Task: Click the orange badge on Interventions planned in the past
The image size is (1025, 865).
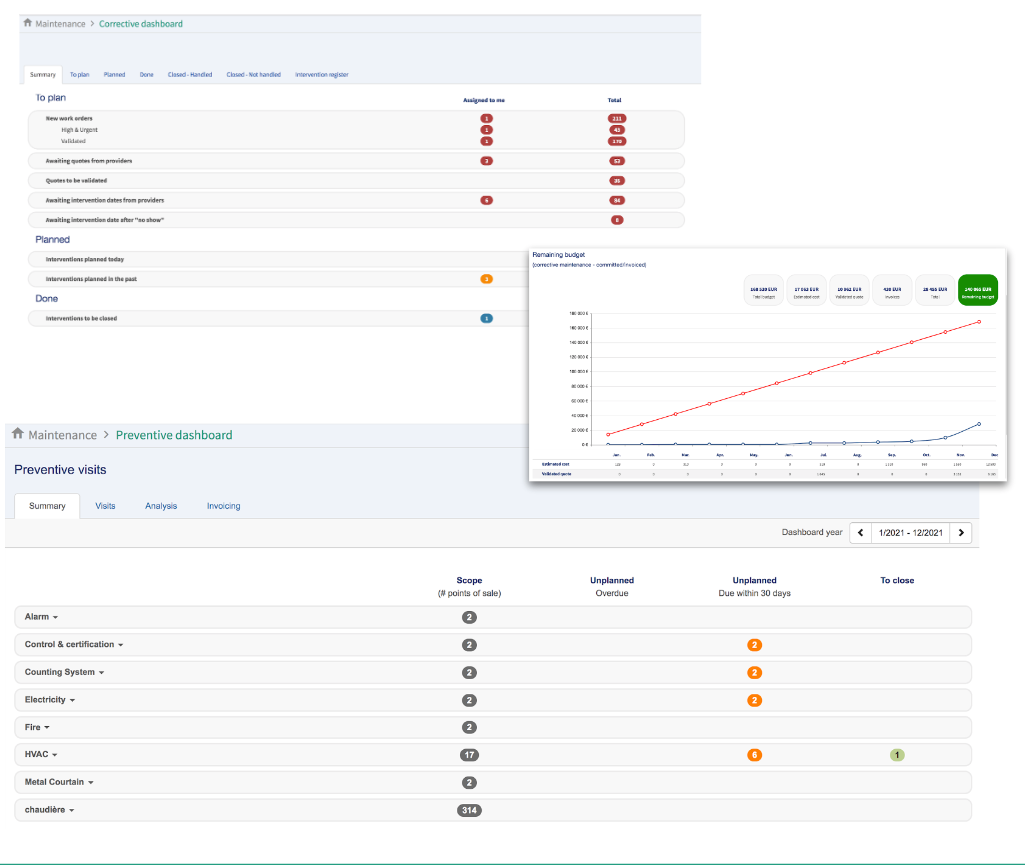Action: click(486, 280)
